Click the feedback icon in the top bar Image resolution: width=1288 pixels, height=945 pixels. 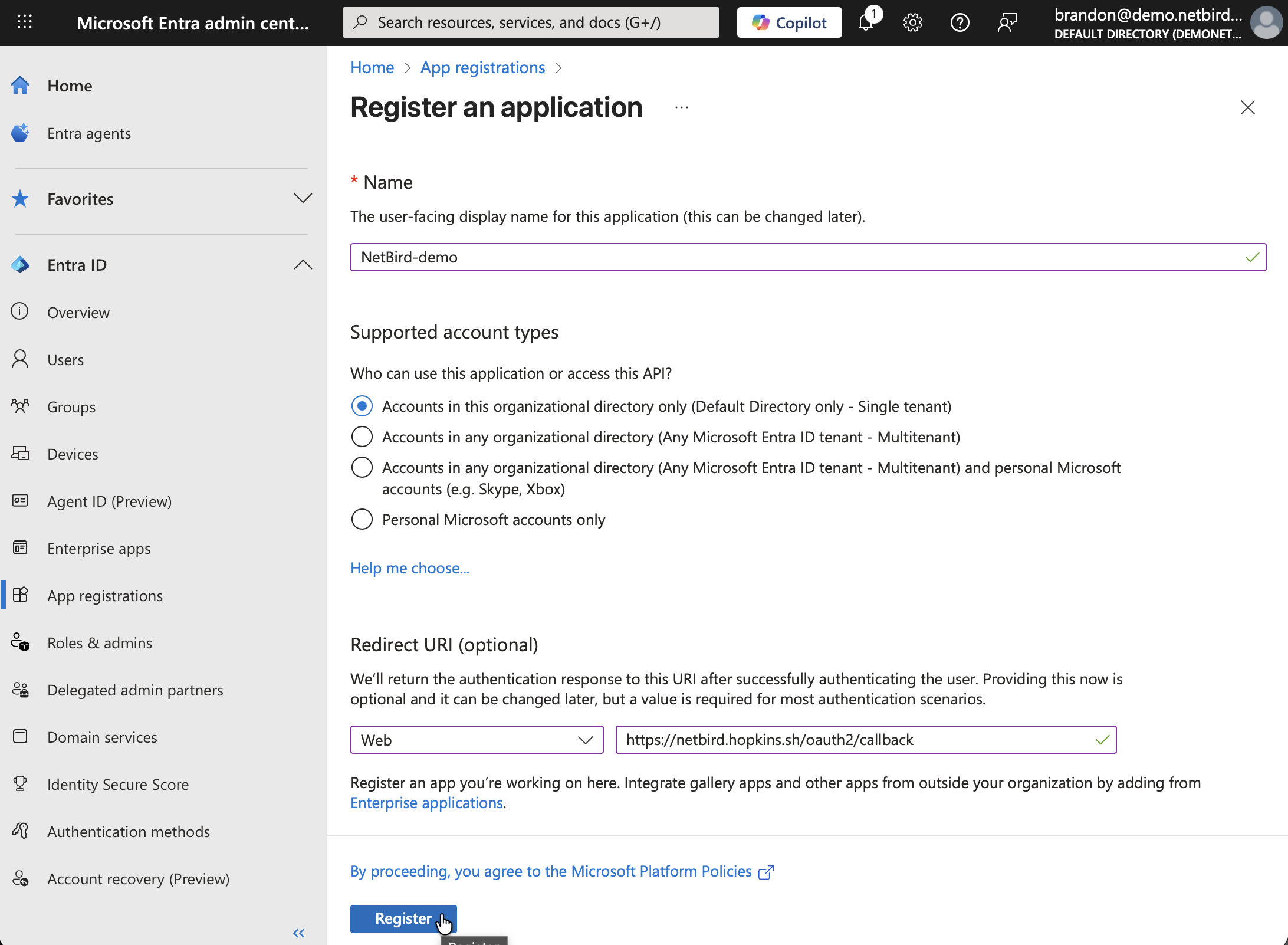[1007, 22]
